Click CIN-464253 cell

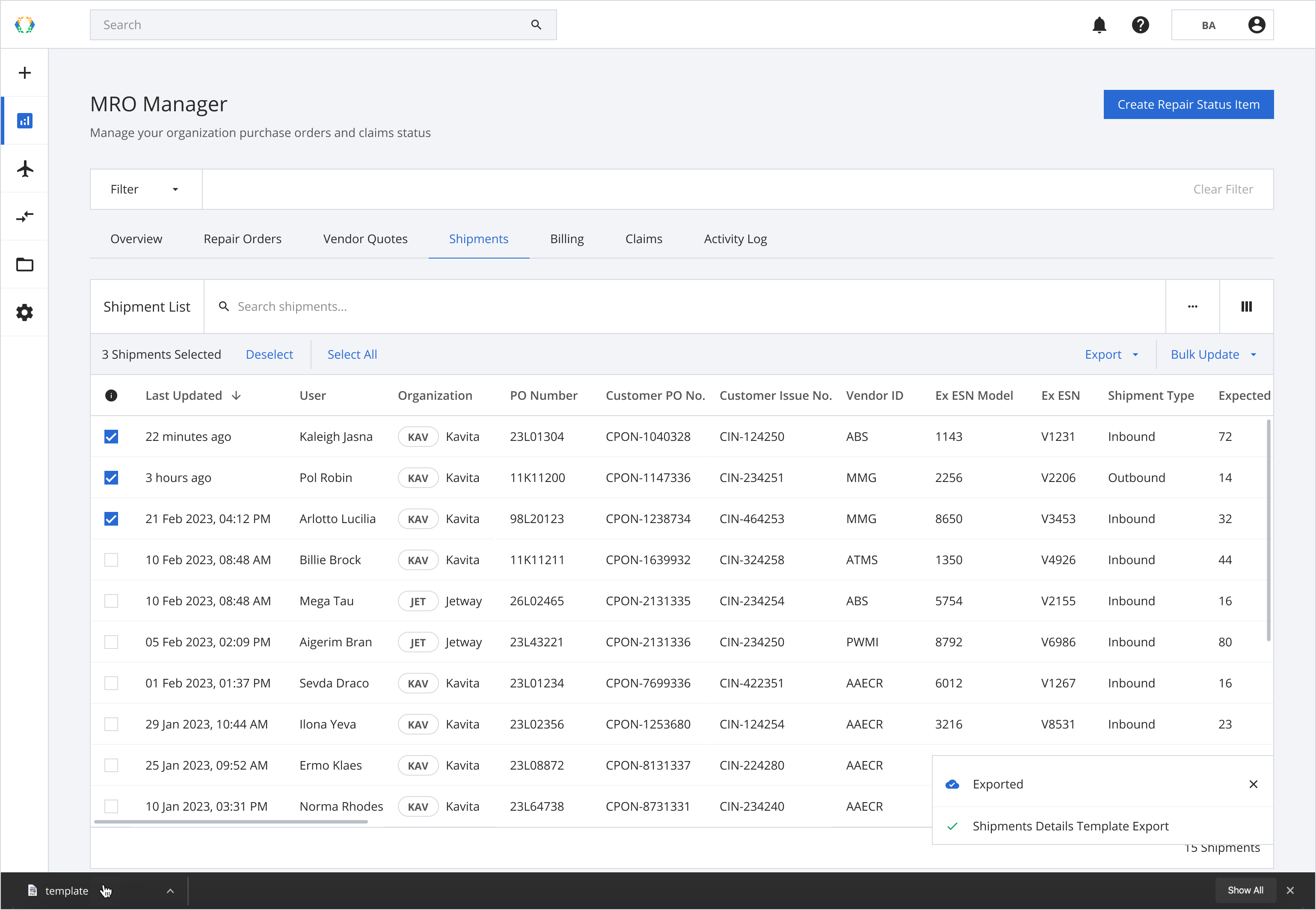(752, 519)
